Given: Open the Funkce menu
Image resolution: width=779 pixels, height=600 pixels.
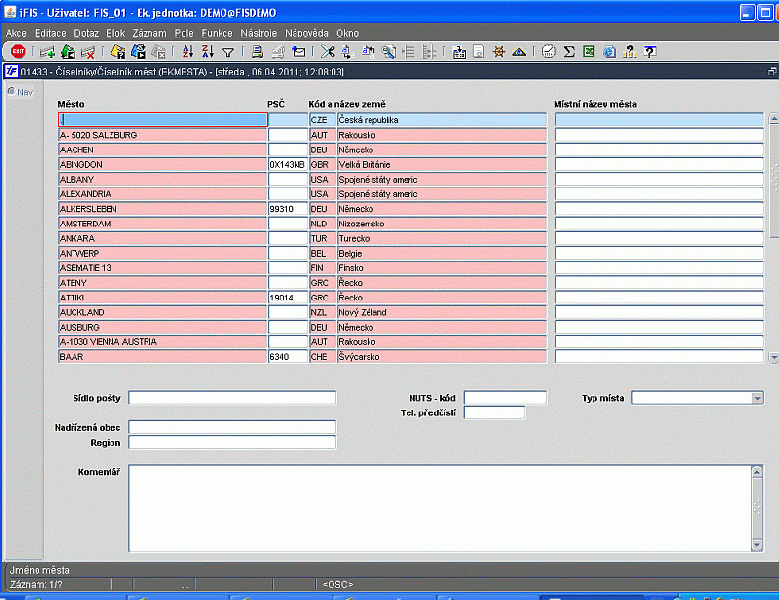Looking at the screenshot, I should 217,33.
